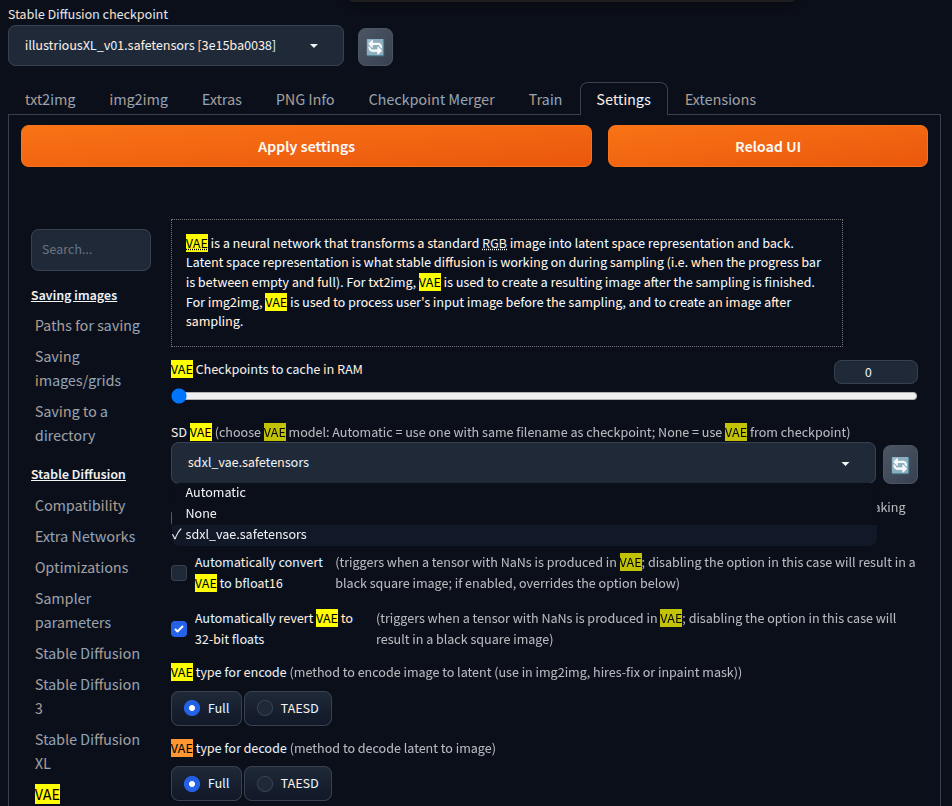Open Extra Networks settings

(85, 537)
